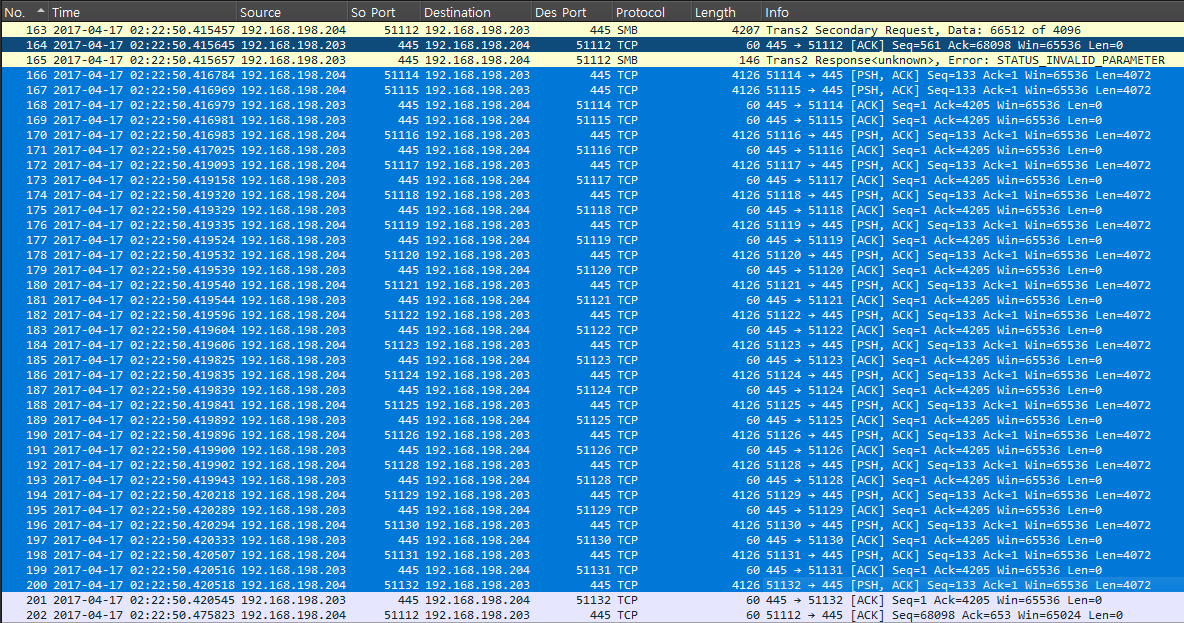Viewport: 1184px width, 623px height.
Task: Select packet 163 Trans2 Secondary Request row
Action: [590, 30]
